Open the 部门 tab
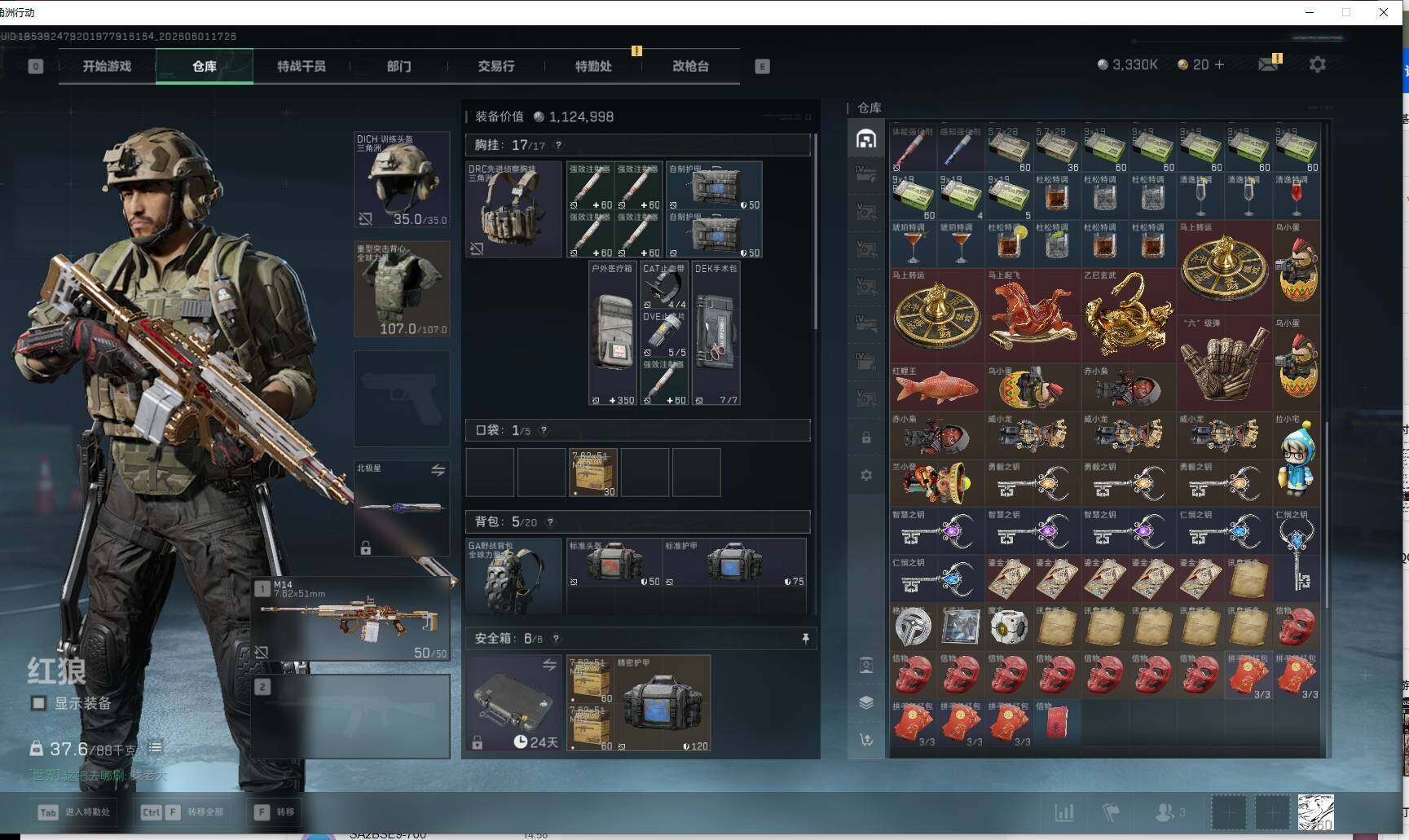This screenshot has width=1409, height=840. (398, 66)
